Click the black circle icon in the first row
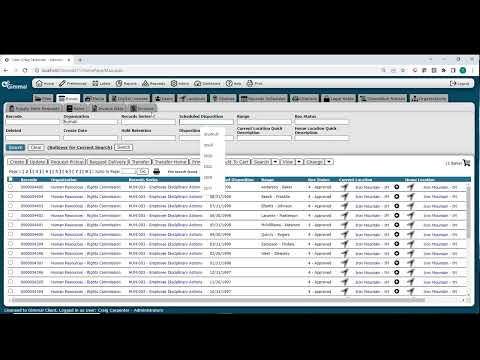This screenshot has height=360, width=480. [x=397, y=187]
